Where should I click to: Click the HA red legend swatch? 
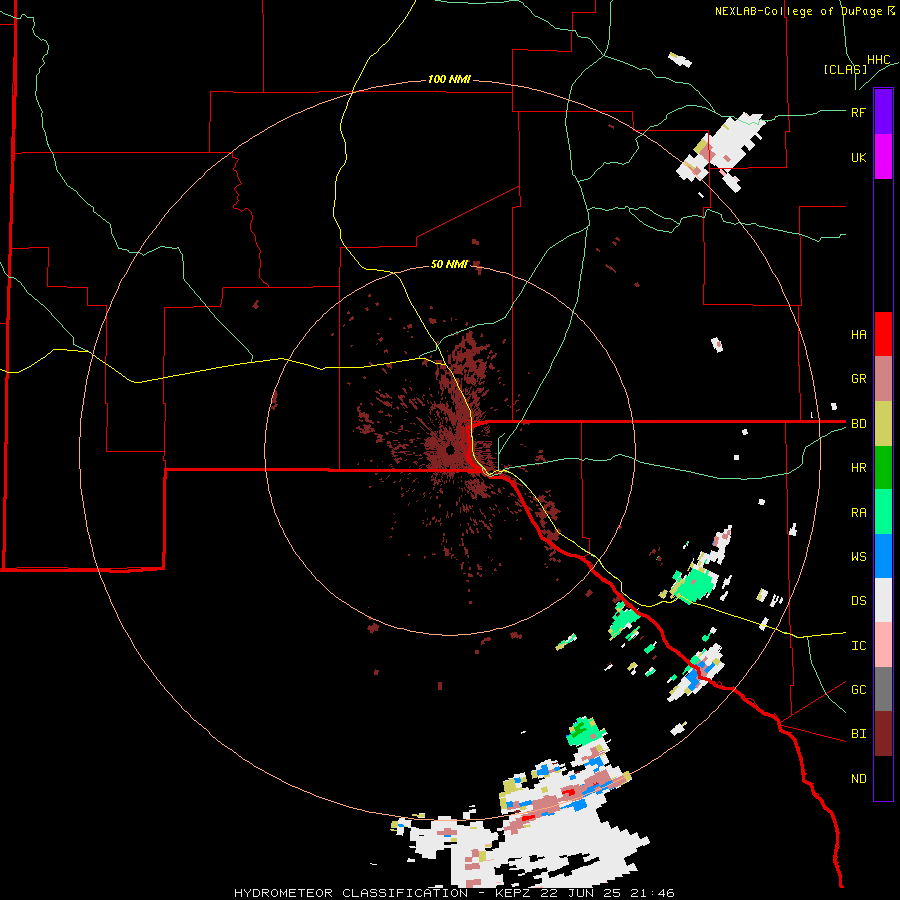click(x=883, y=334)
